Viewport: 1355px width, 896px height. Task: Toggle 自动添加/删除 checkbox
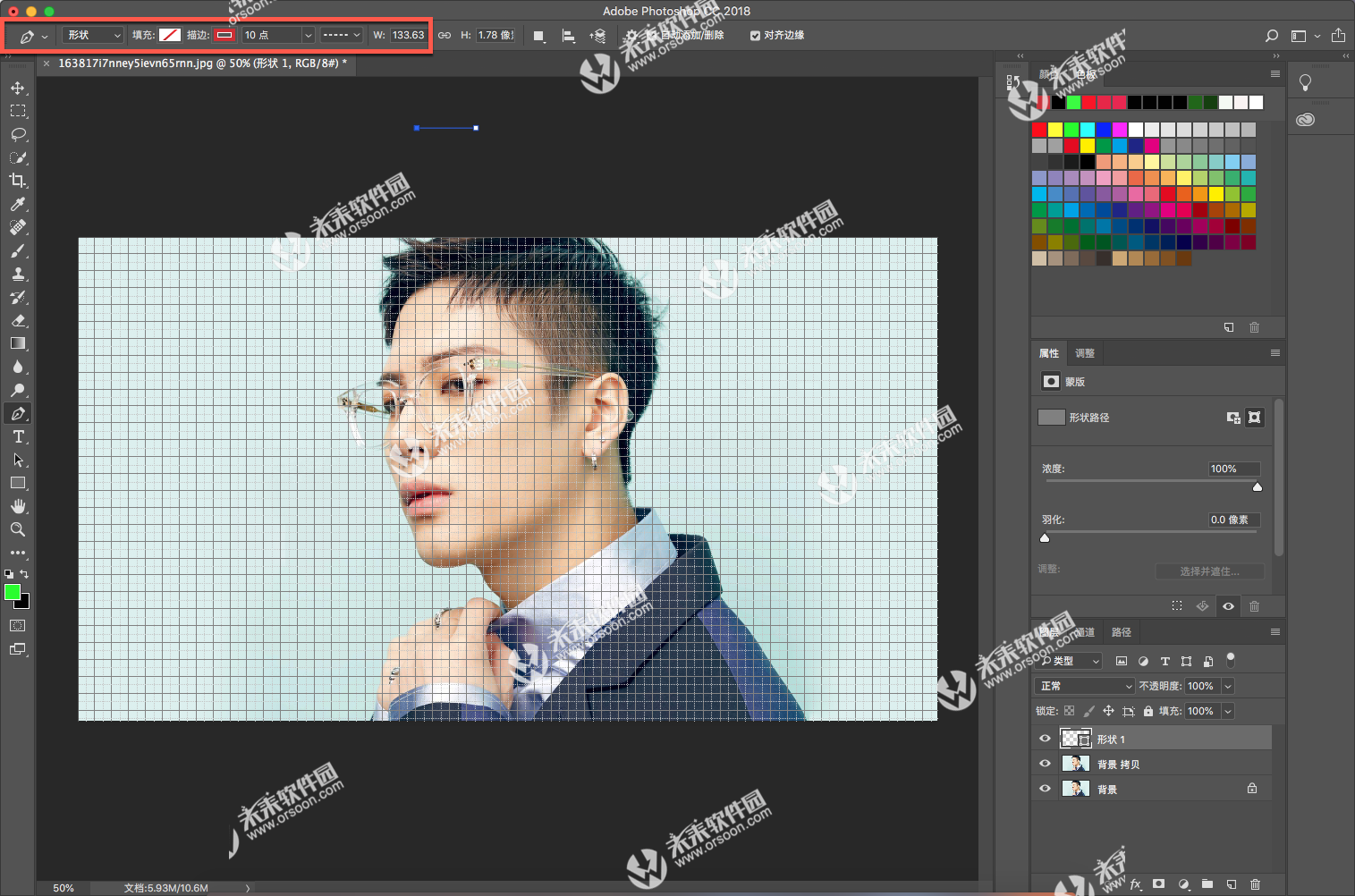click(652, 36)
